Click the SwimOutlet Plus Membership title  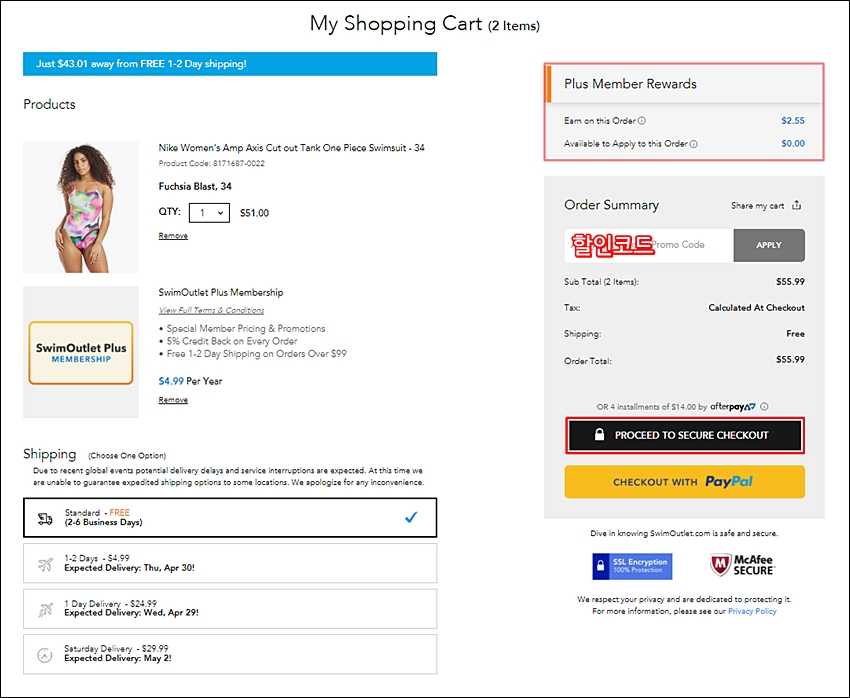(x=221, y=293)
